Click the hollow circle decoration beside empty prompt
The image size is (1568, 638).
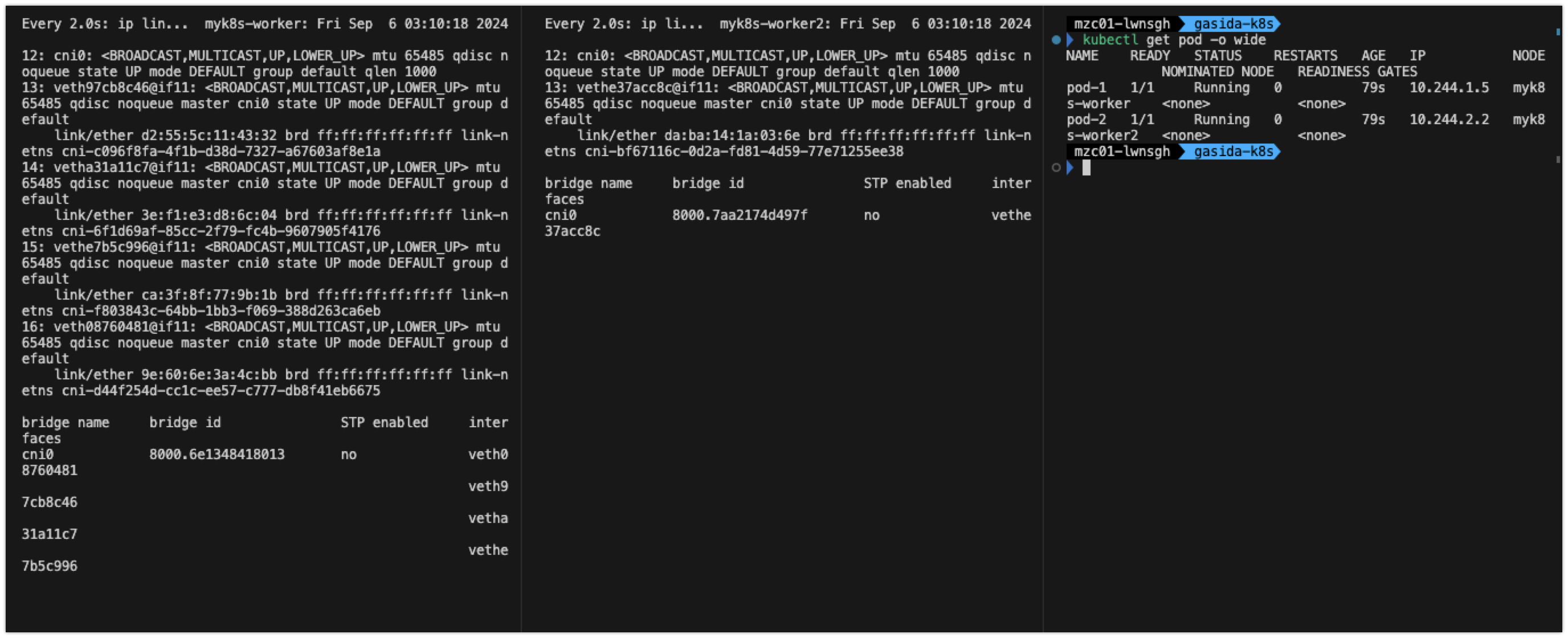click(x=1056, y=167)
